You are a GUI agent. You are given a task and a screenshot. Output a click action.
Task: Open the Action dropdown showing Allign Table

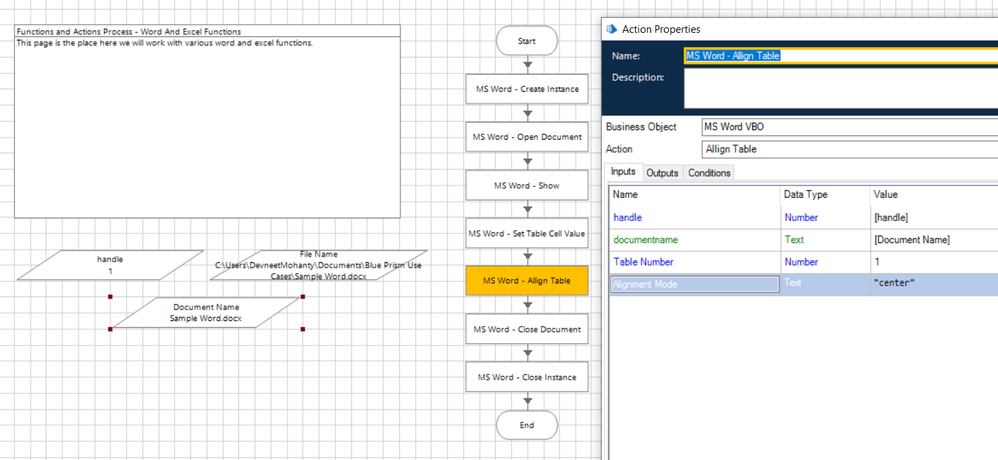(x=848, y=149)
